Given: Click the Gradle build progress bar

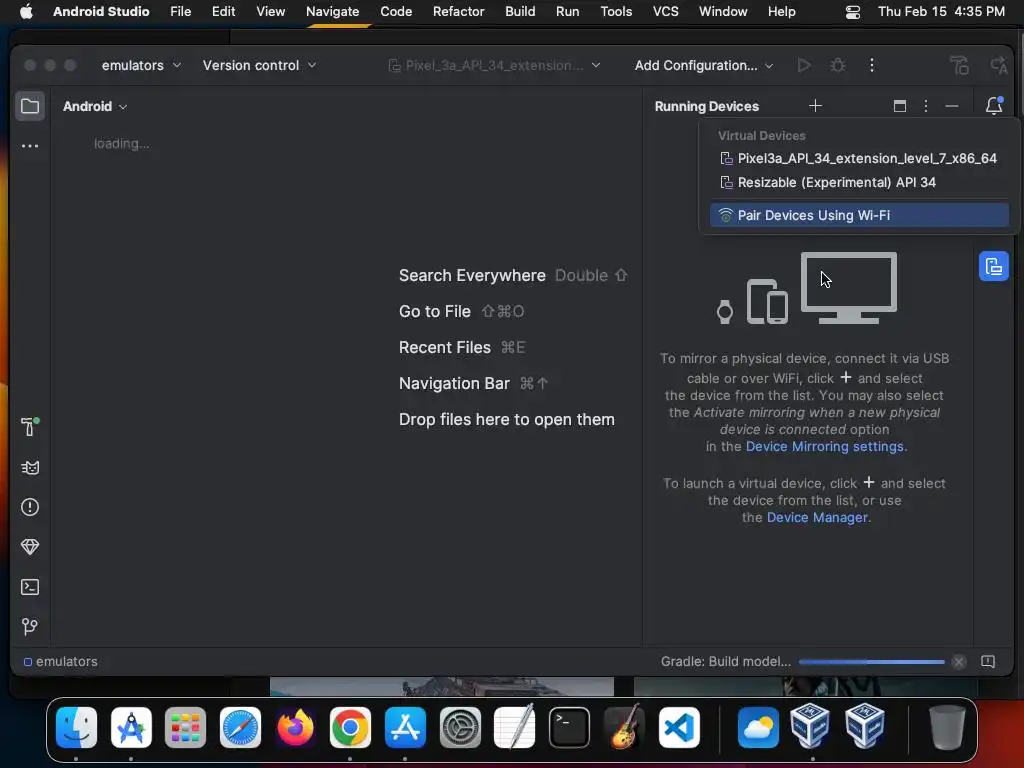Looking at the screenshot, I should coord(871,662).
